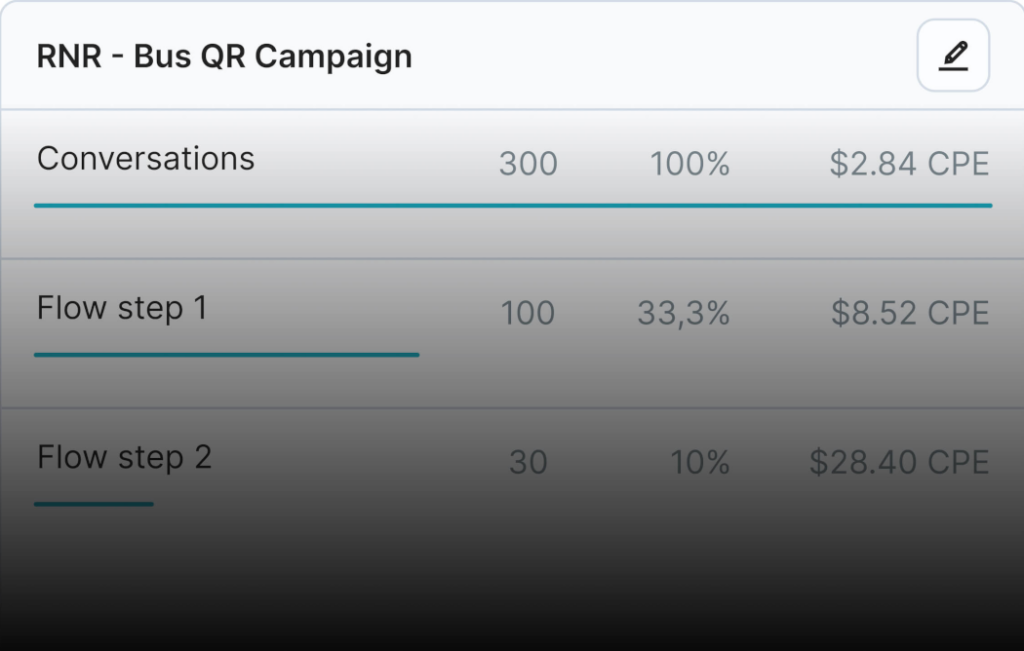Click the Flow step 2 count 30
The width and height of the screenshot is (1024, 651).
click(528, 462)
